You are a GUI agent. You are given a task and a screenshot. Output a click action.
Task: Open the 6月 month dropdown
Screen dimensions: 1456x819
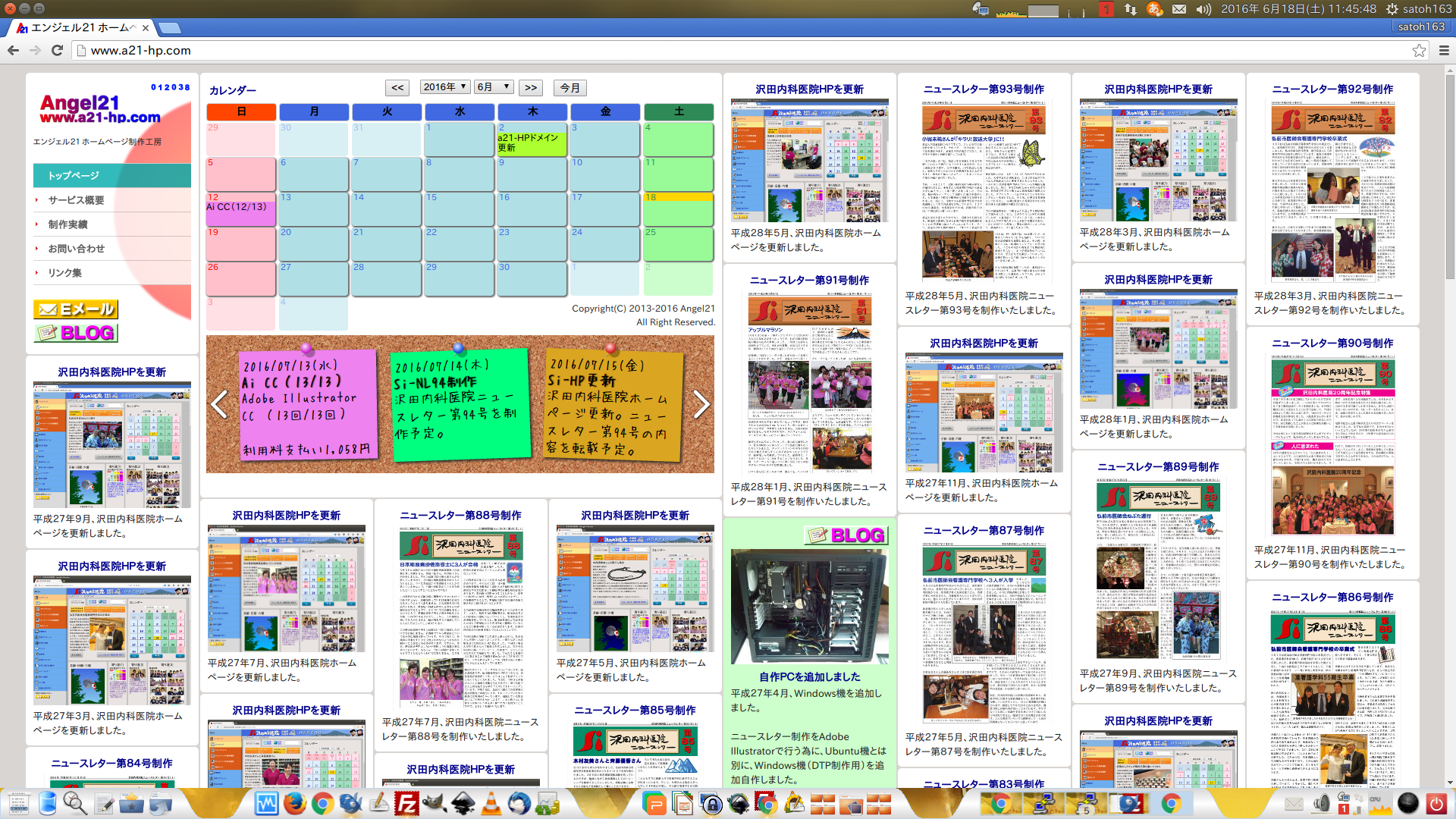494,87
